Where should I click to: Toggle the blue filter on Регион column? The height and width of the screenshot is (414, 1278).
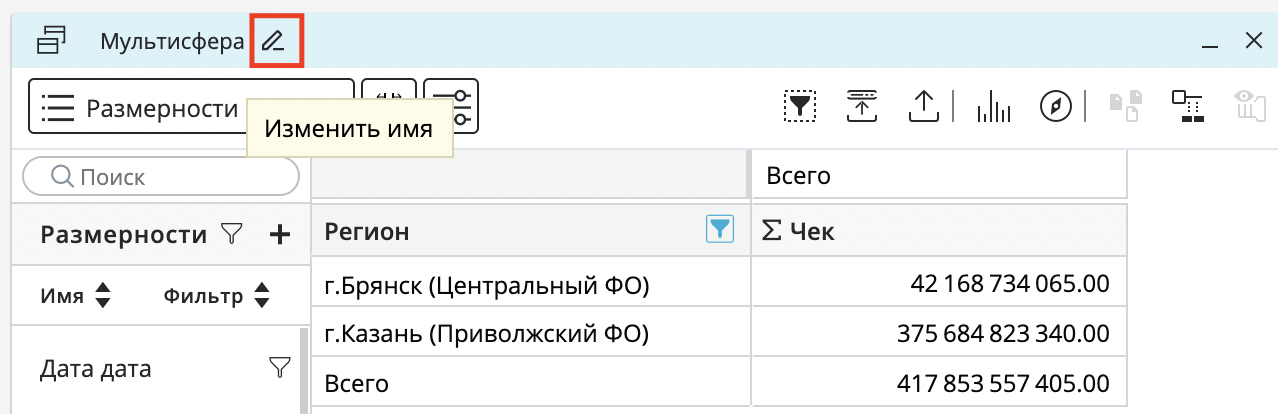point(720,230)
